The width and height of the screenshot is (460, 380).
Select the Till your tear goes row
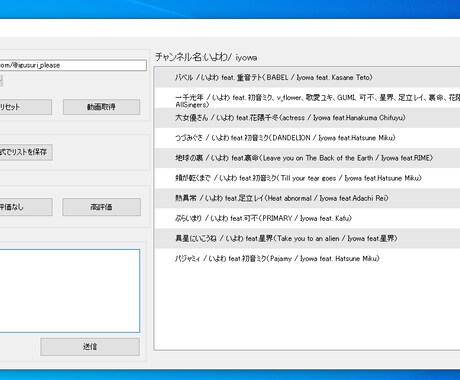tap(307, 178)
